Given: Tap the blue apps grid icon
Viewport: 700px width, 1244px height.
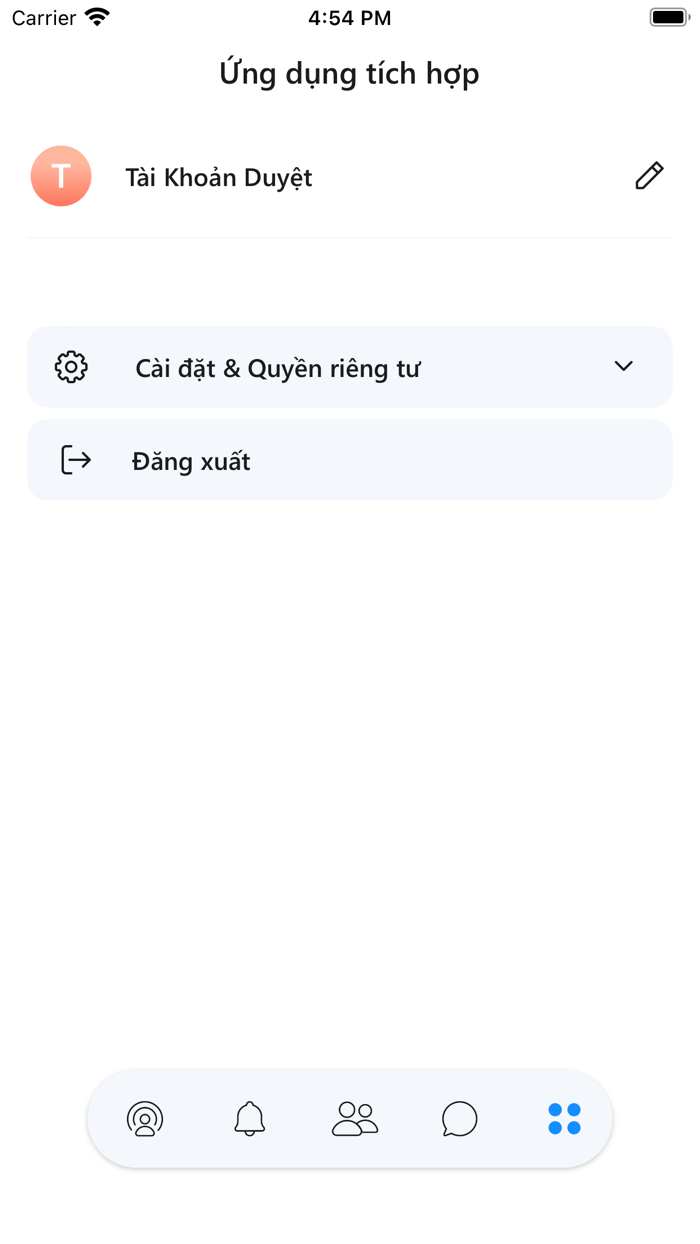Looking at the screenshot, I should (x=564, y=1119).
